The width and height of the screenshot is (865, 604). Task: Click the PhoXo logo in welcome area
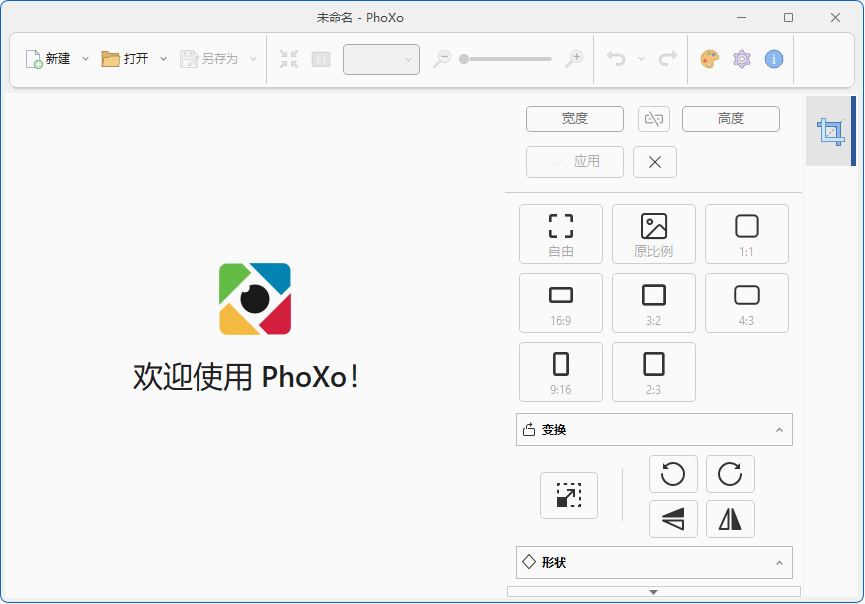[x=255, y=299]
